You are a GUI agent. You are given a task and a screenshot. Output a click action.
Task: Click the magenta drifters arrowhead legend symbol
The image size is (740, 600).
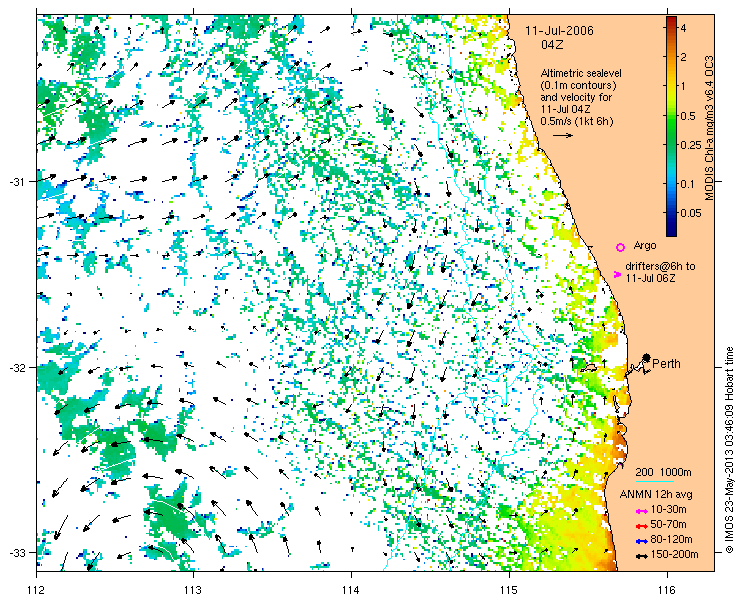[x=617, y=274]
